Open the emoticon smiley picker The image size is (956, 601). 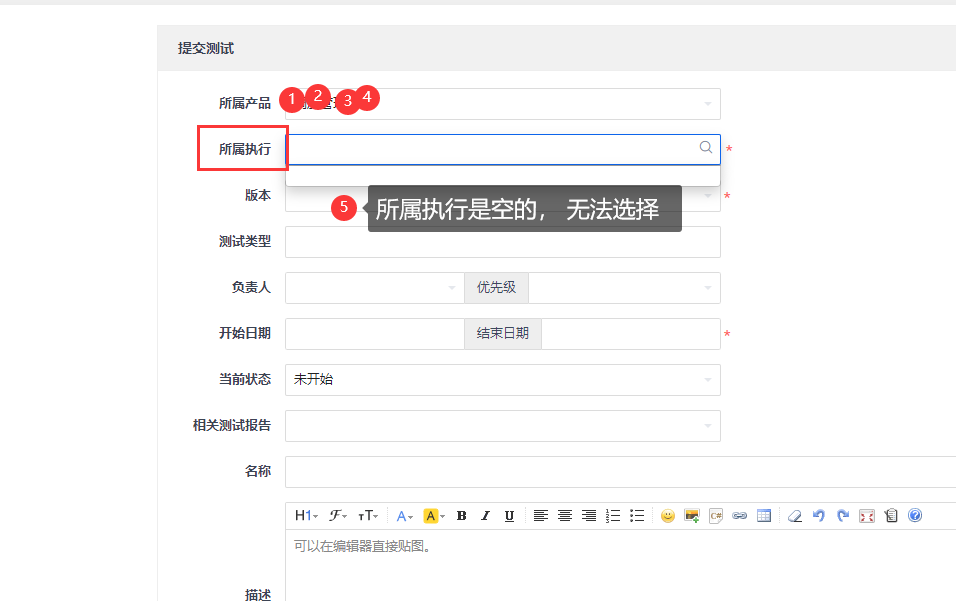(668, 516)
